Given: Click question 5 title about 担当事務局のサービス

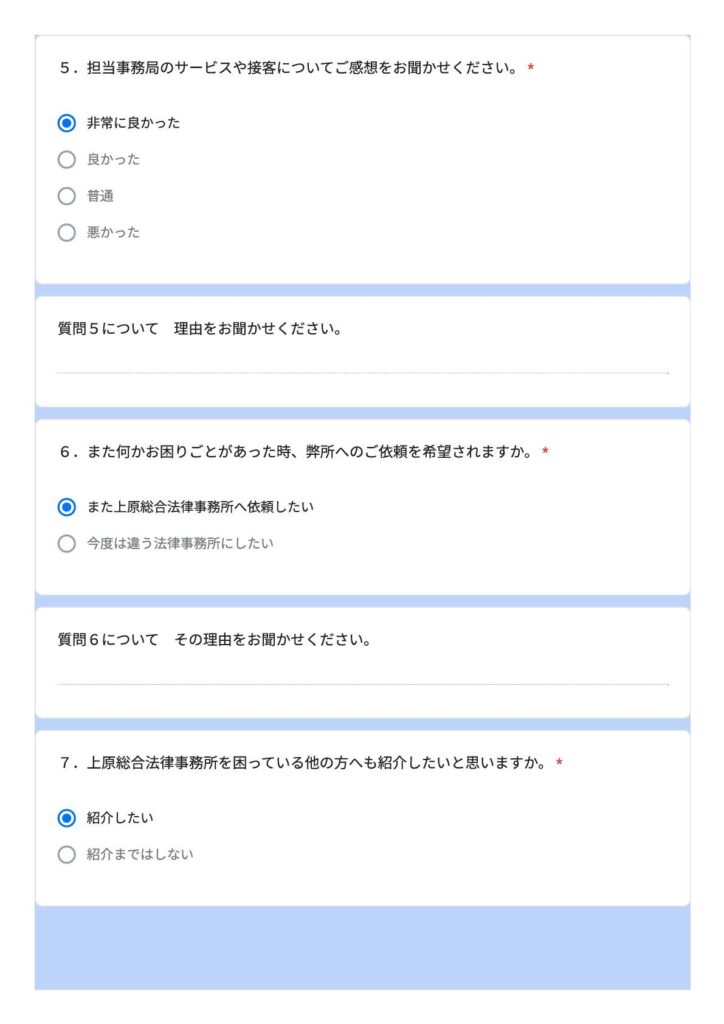Looking at the screenshot, I should pyautogui.click(x=288, y=68).
